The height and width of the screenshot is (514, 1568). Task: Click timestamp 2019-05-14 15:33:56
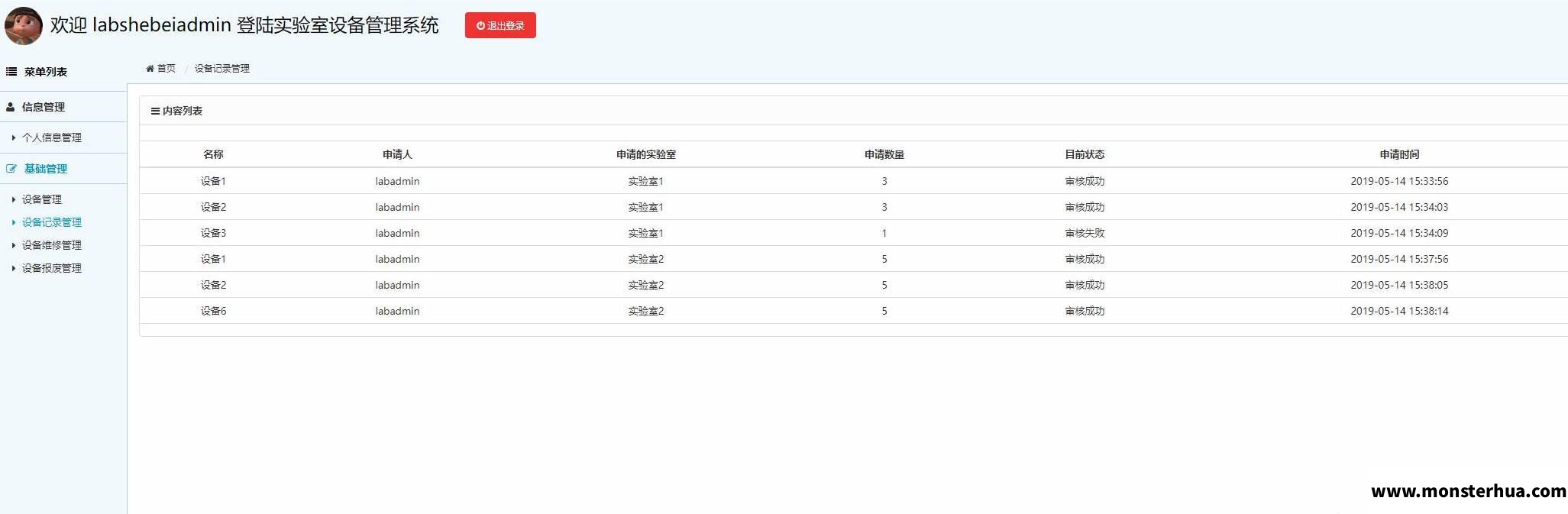pos(1399,181)
